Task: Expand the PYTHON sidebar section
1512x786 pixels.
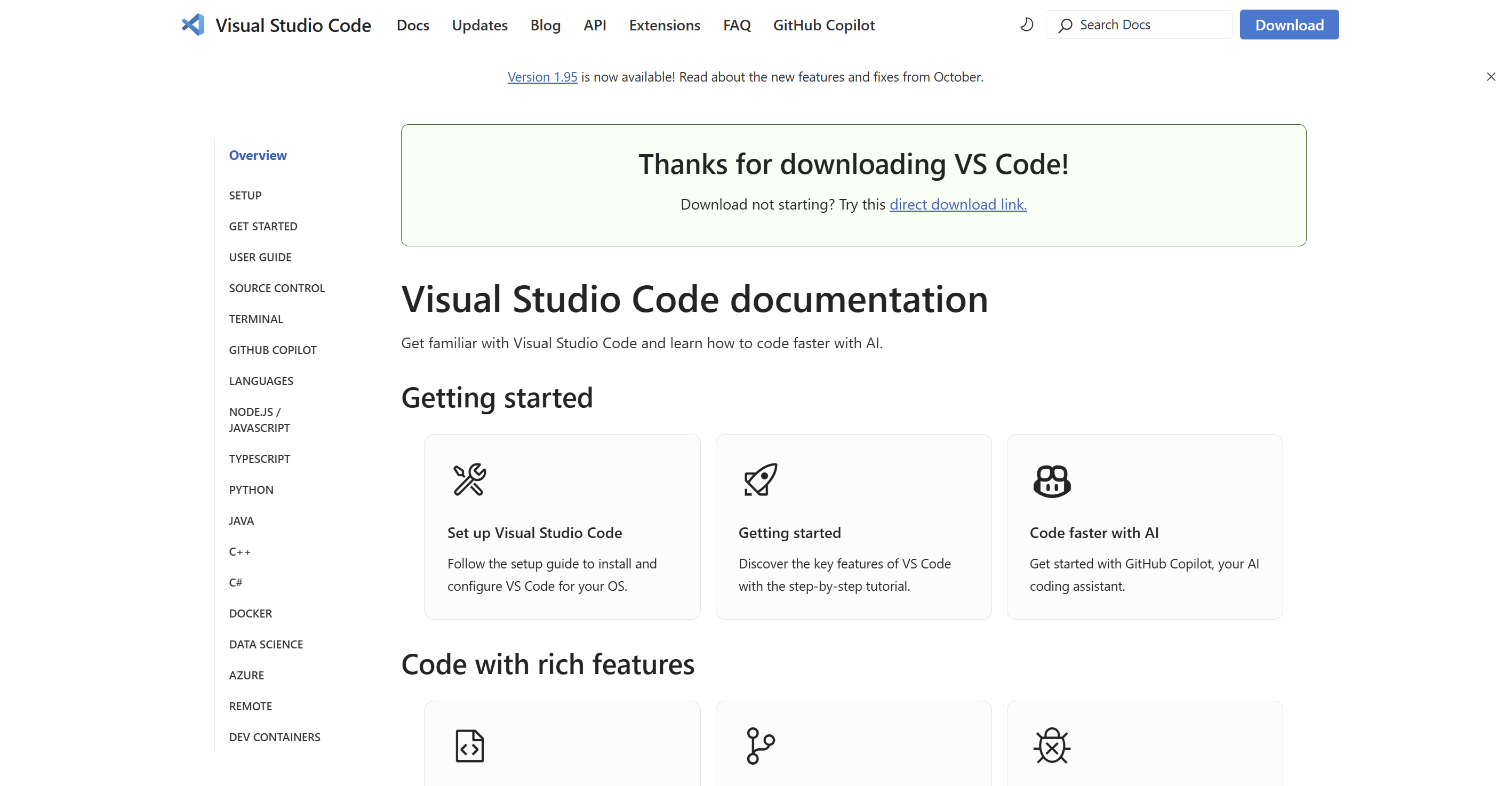Action: point(251,490)
